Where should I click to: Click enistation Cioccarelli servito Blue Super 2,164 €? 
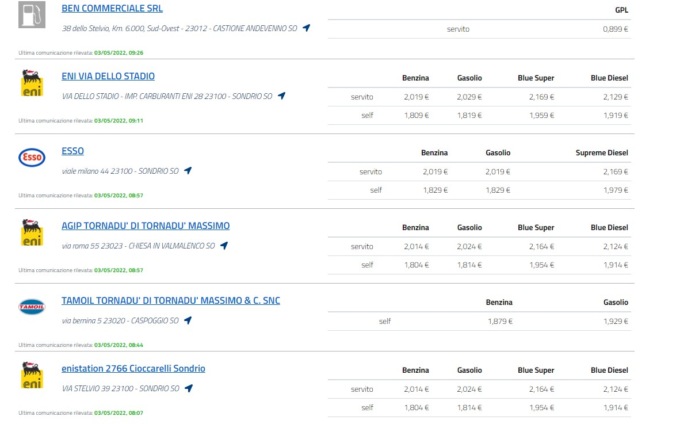click(x=541, y=389)
